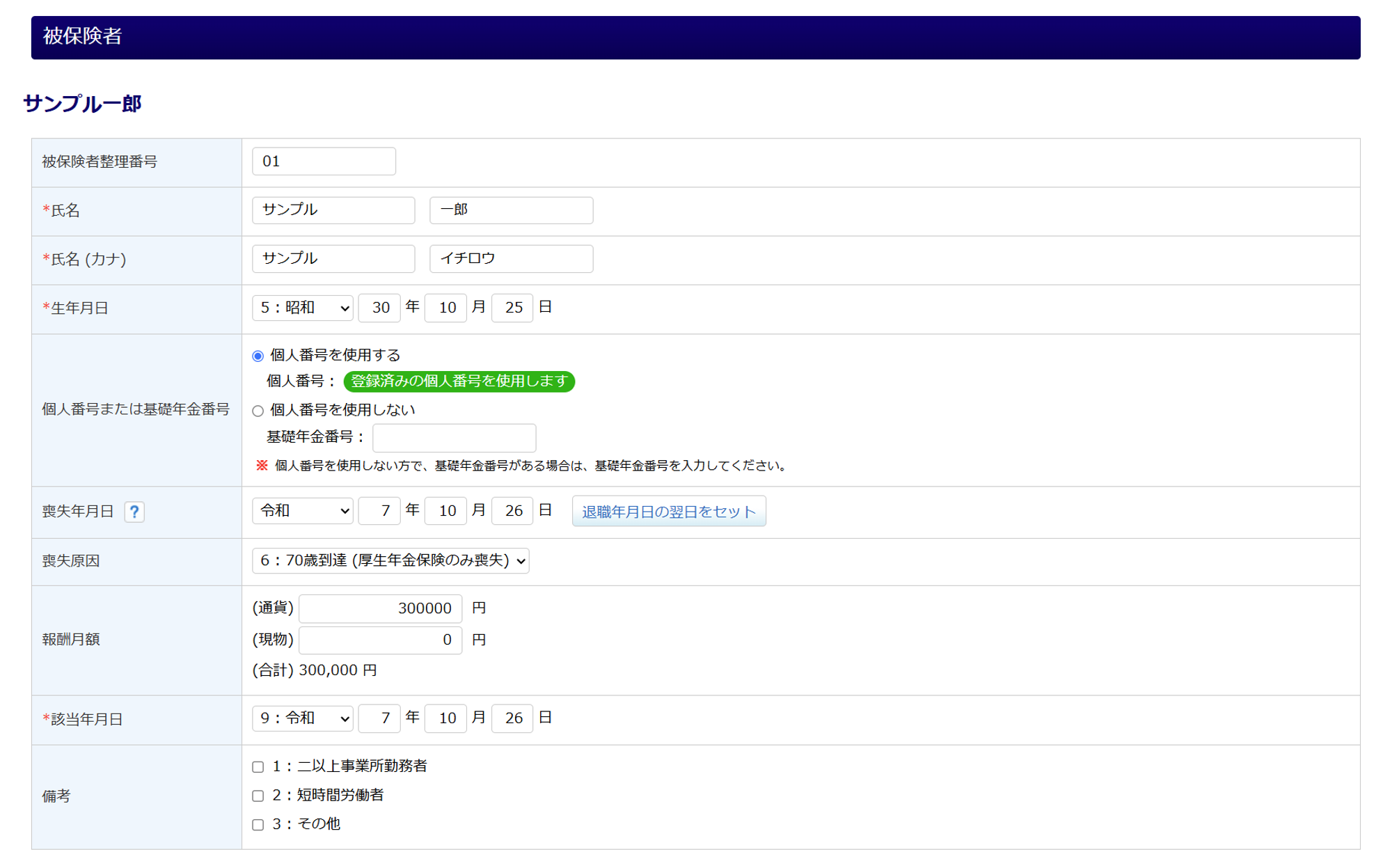The image size is (1392, 868).
Task: Select the 個人番号を使用しない radio option
Action: click(258, 411)
